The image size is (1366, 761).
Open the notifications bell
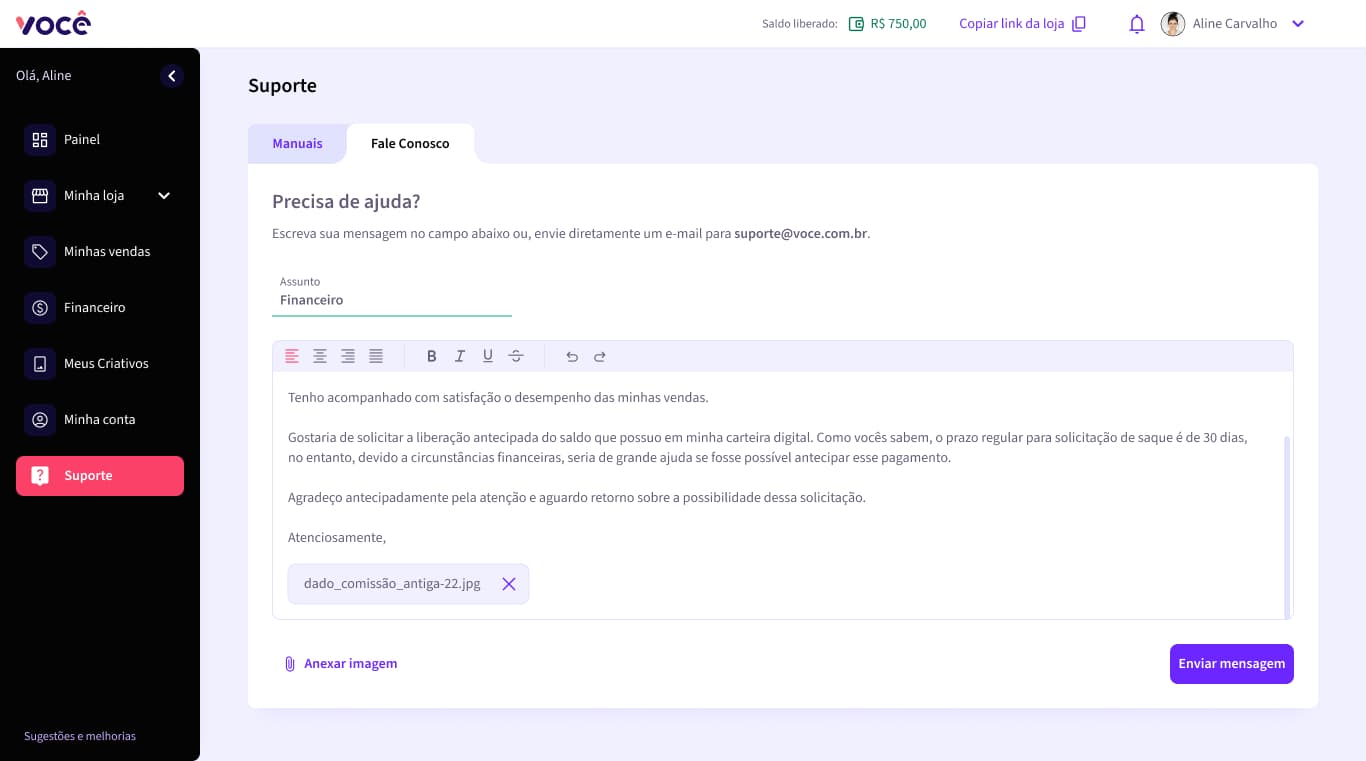point(1136,24)
